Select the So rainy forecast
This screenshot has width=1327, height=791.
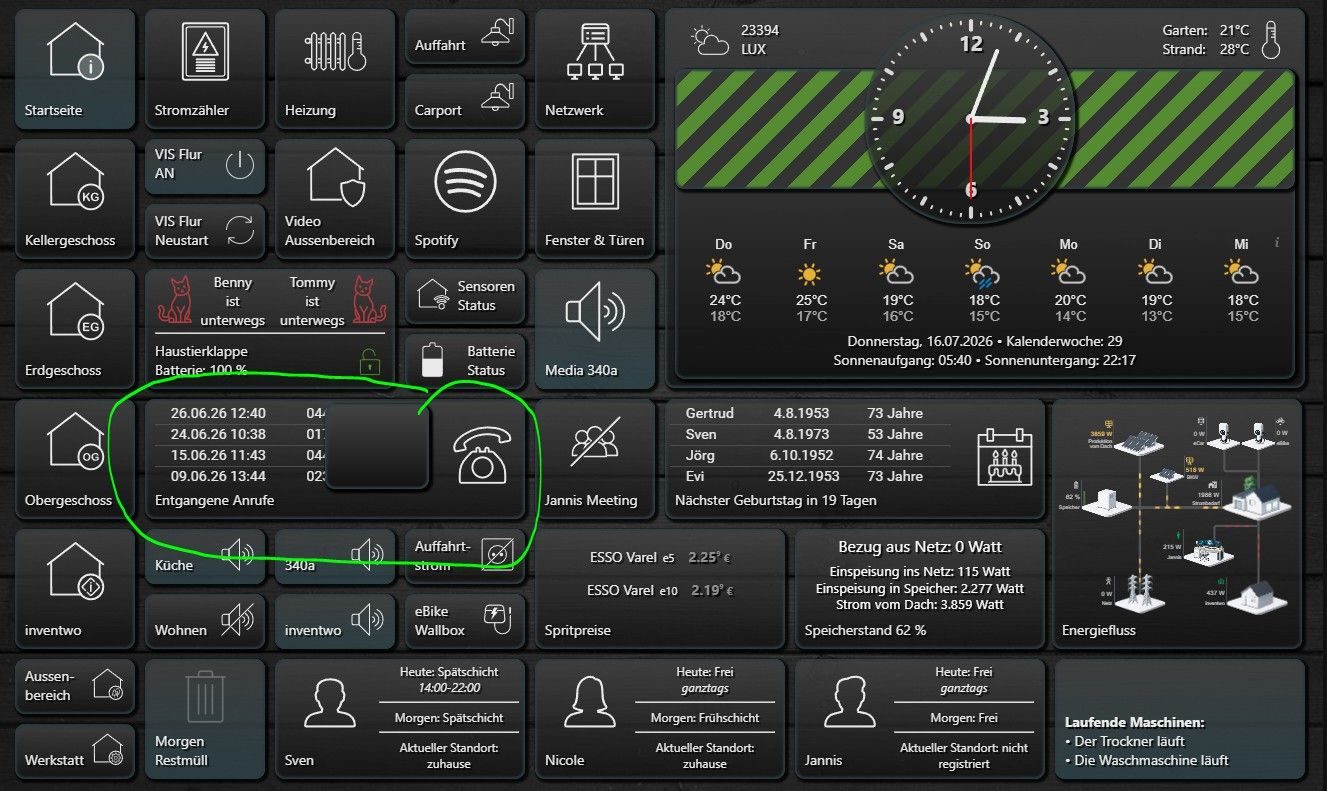(983, 283)
